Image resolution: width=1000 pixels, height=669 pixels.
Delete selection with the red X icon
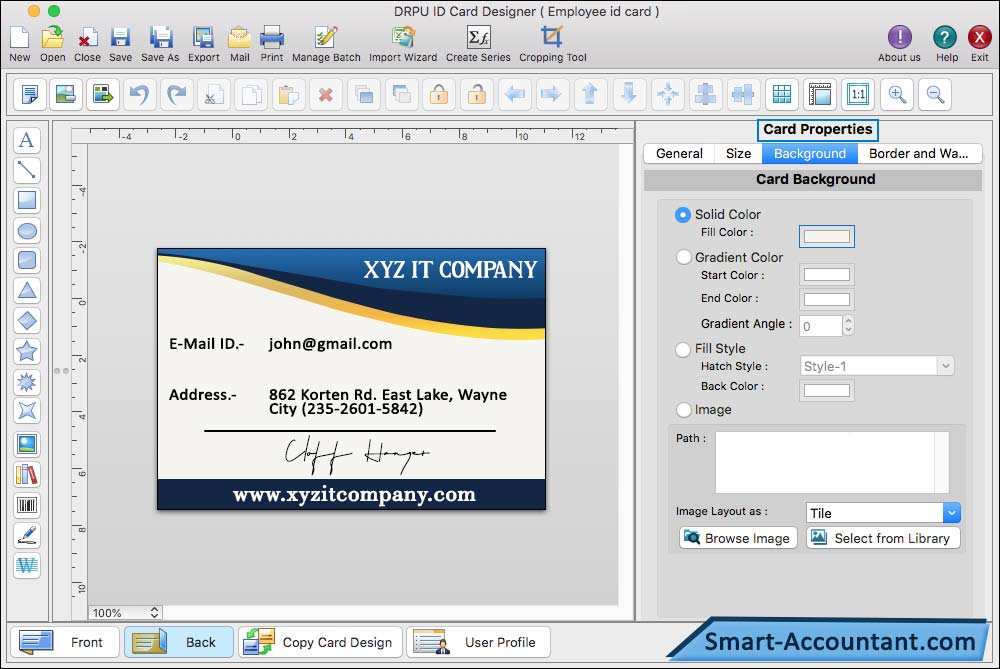click(x=325, y=94)
